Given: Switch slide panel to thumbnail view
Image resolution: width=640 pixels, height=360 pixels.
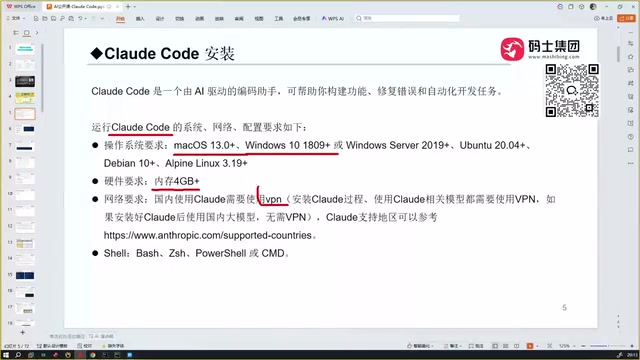Looking at the screenshot, I should pos(27,33).
